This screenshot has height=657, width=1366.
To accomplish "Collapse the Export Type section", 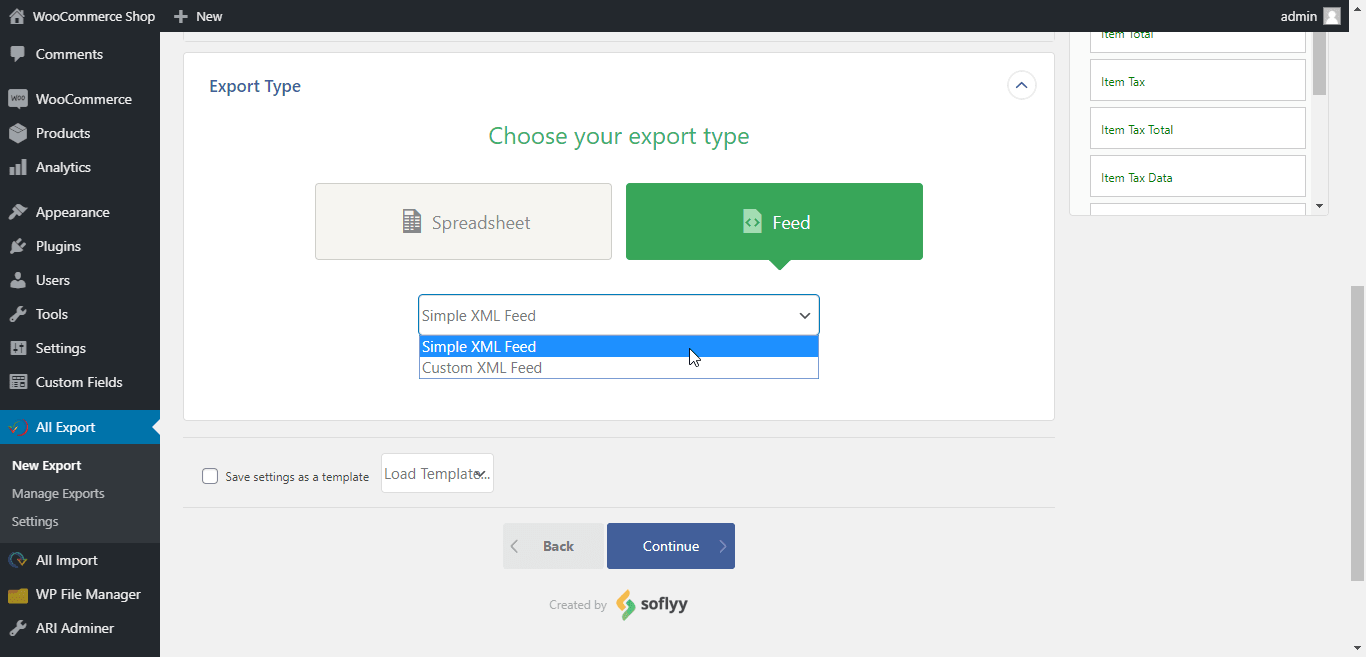I will (1021, 86).
